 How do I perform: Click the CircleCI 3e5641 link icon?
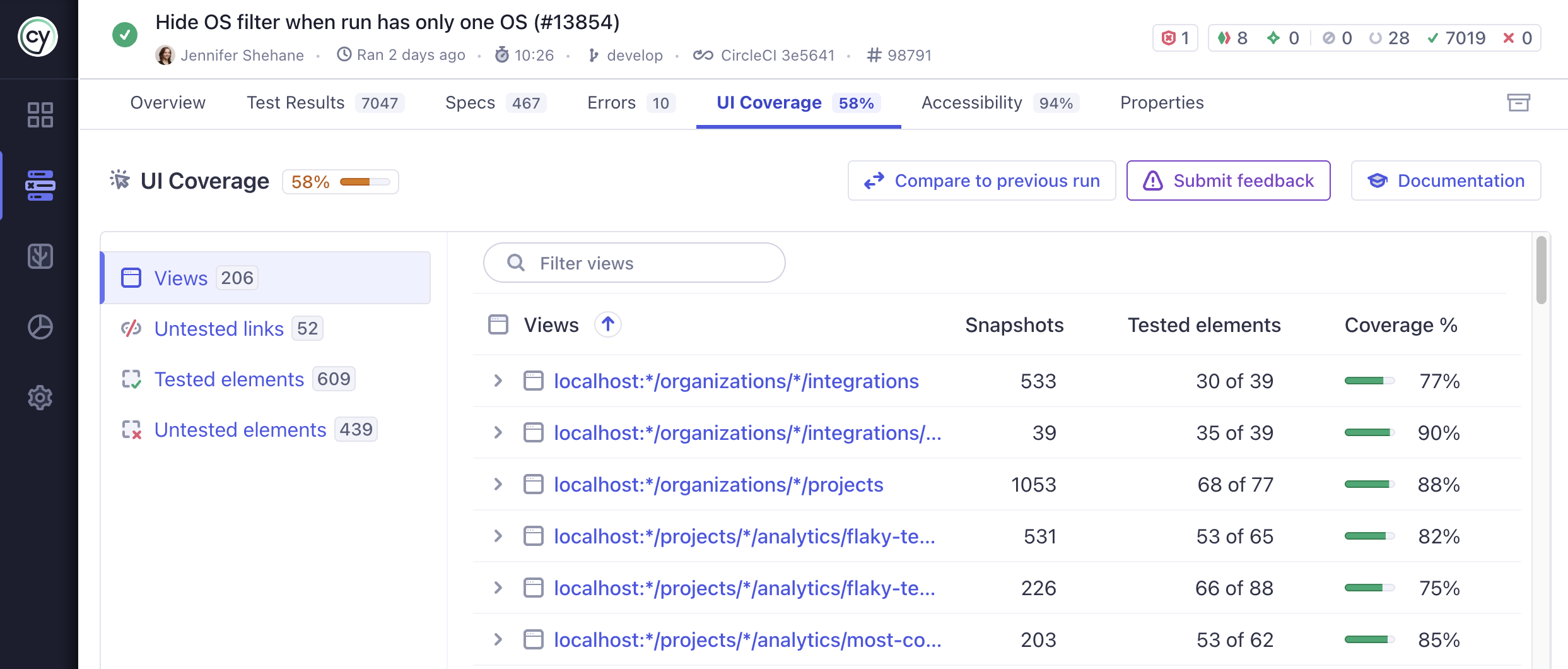(703, 56)
